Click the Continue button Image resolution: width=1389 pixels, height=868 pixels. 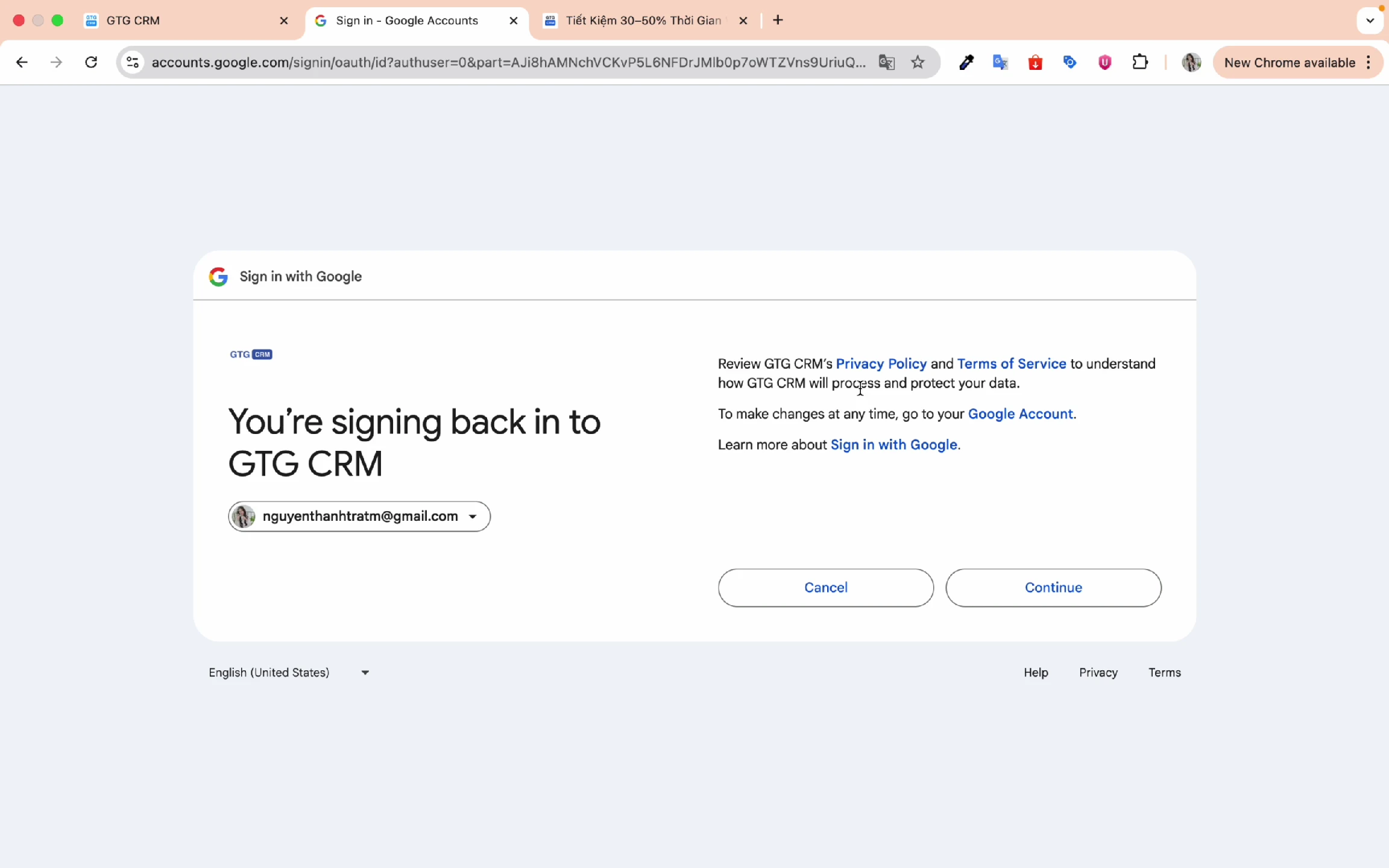(1053, 587)
